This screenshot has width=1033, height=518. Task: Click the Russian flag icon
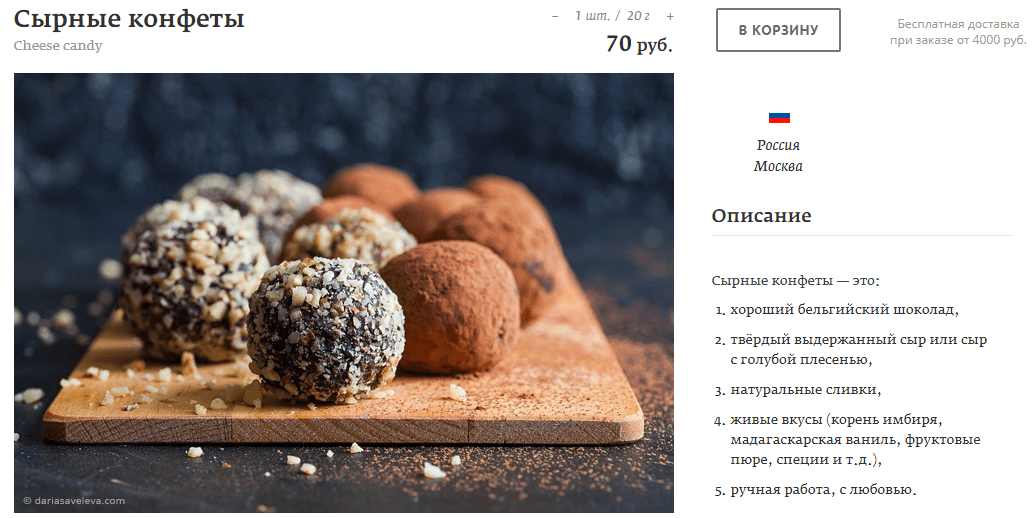(779, 118)
